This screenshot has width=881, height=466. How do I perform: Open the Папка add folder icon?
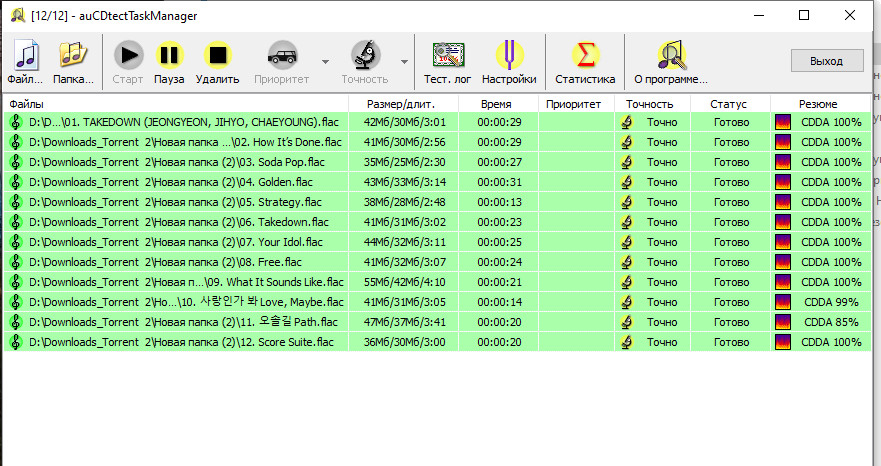pos(72,55)
